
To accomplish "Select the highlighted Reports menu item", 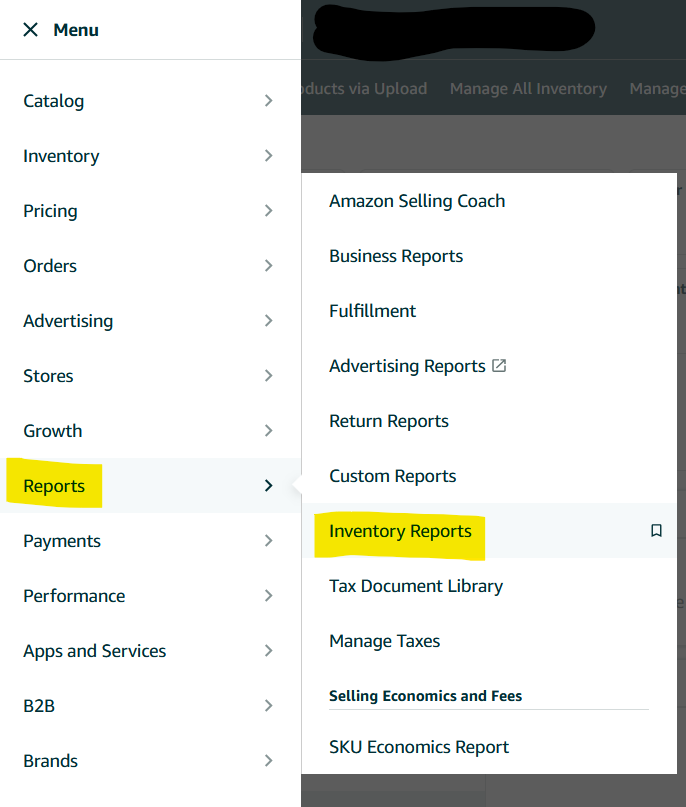I will pos(54,486).
